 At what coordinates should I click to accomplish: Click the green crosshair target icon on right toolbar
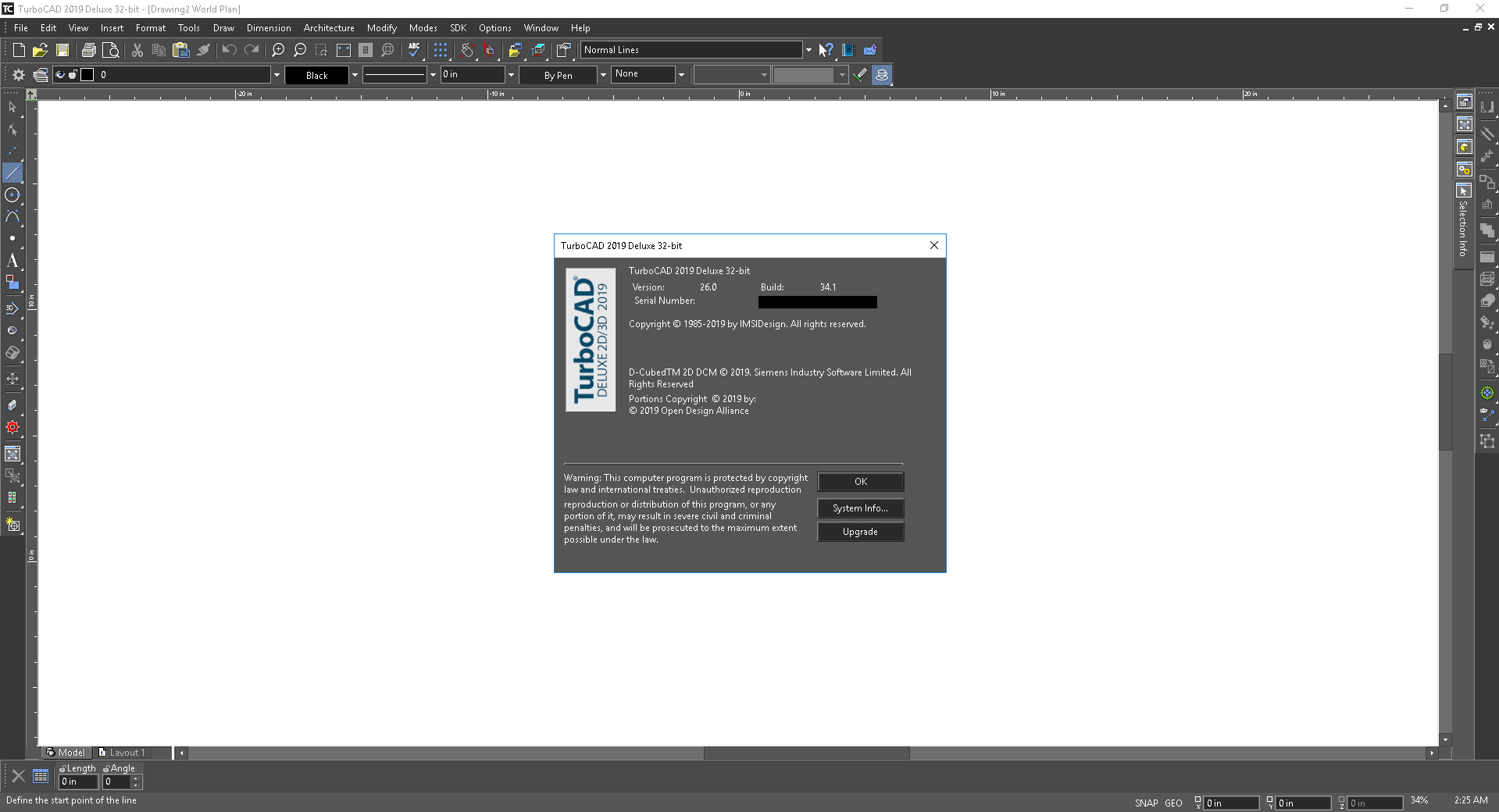click(x=1487, y=394)
